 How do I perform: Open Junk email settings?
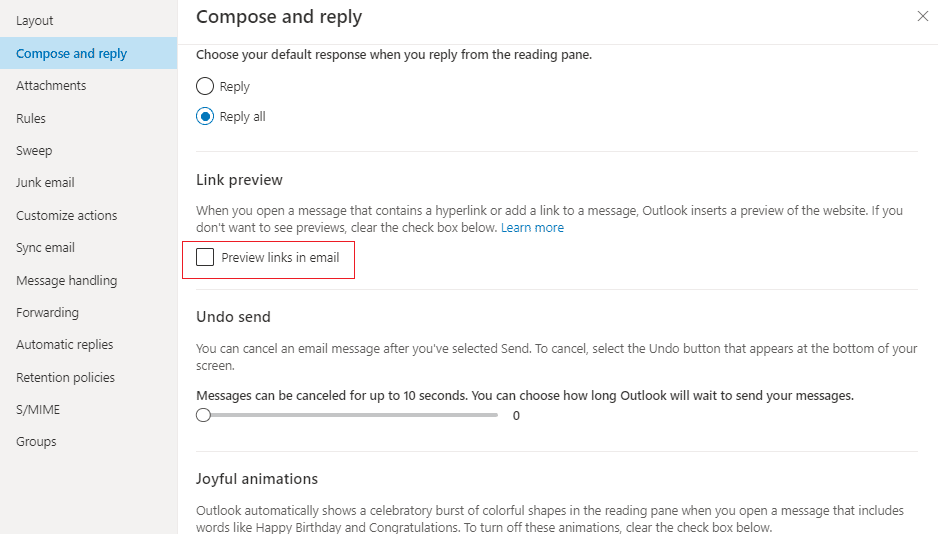point(45,183)
